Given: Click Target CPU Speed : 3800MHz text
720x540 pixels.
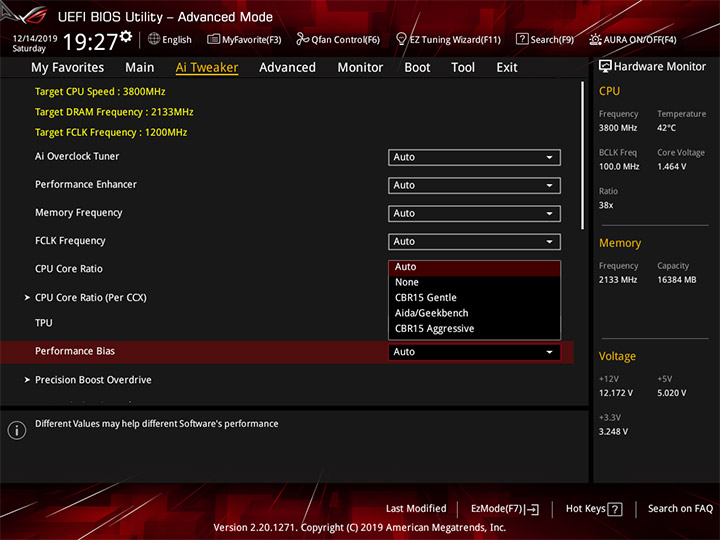Looking at the screenshot, I should click(100, 91).
